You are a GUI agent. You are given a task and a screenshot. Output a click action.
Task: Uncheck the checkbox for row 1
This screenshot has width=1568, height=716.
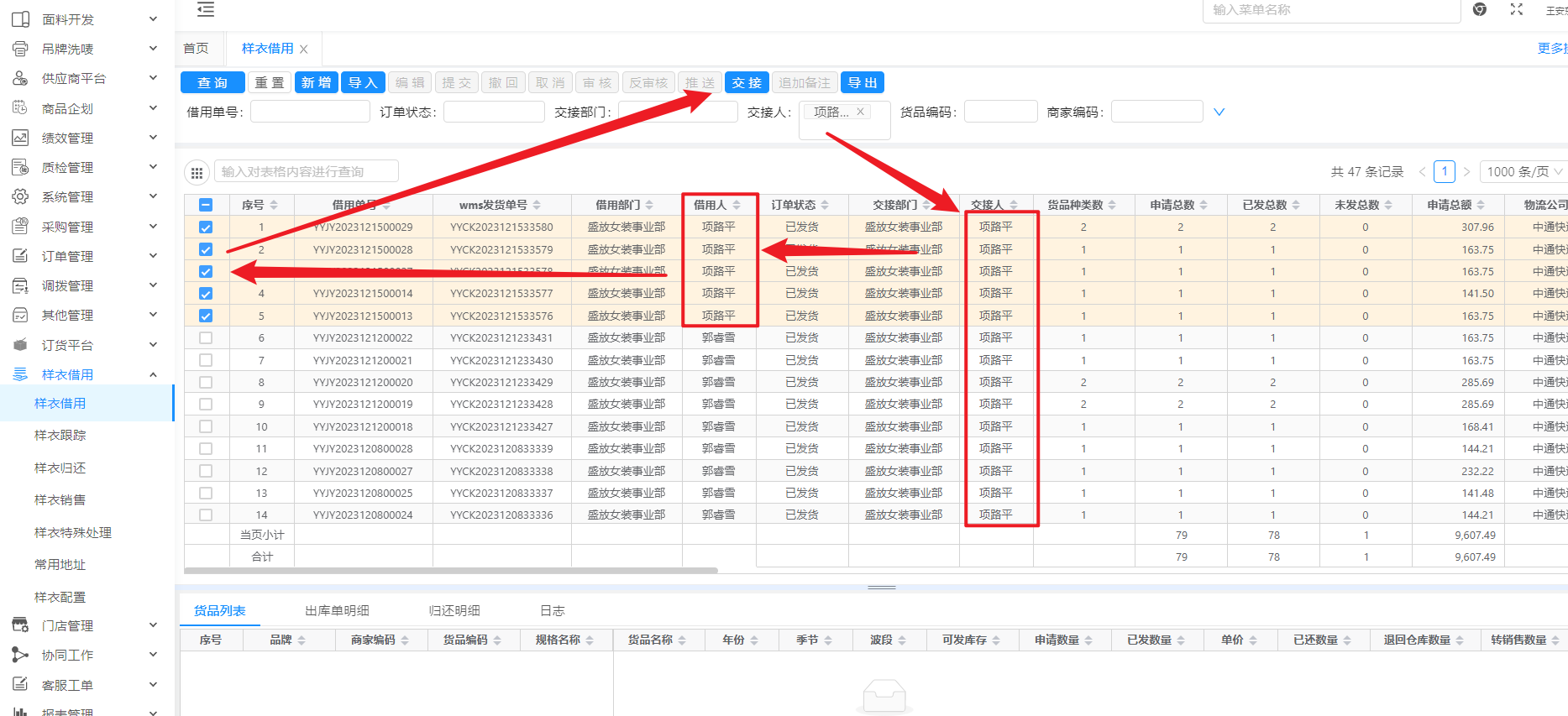tap(206, 227)
